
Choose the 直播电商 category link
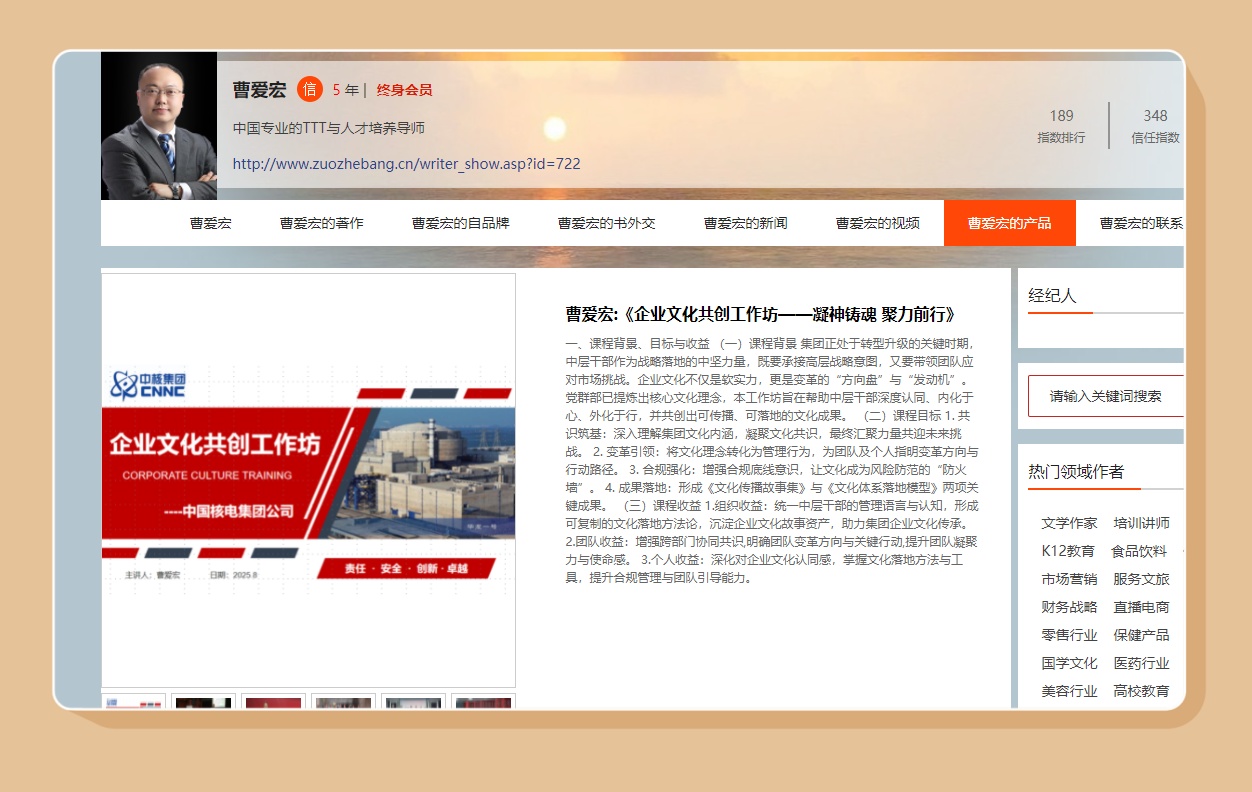coord(1141,607)
